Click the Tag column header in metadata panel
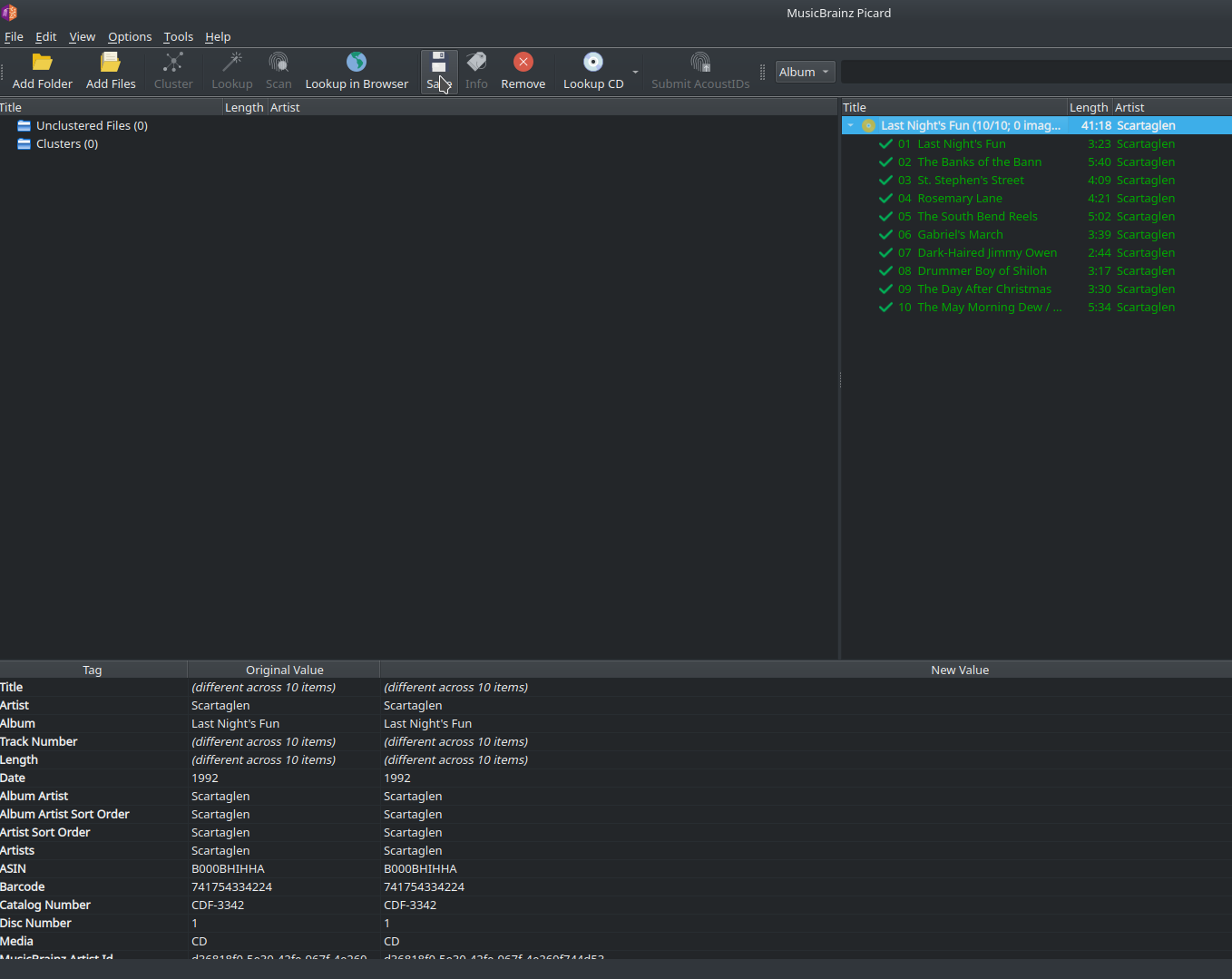The image size is (1232, 979). coord(93,670)
